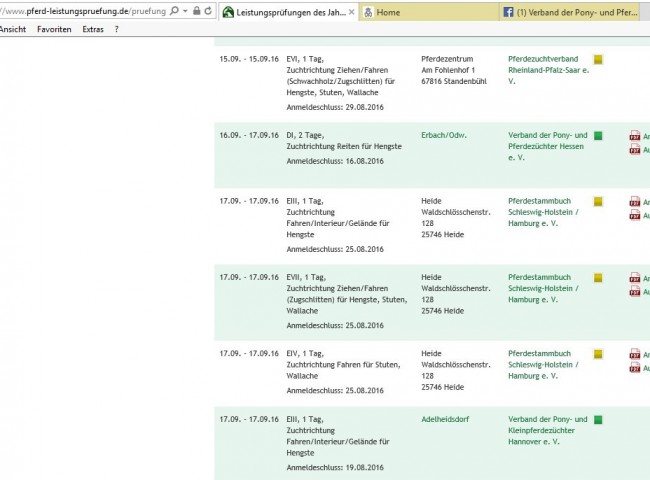This screenshot has width=650, height=480.
Task: Click the search magnifier in address bar
Action: (x=174, y=11)
